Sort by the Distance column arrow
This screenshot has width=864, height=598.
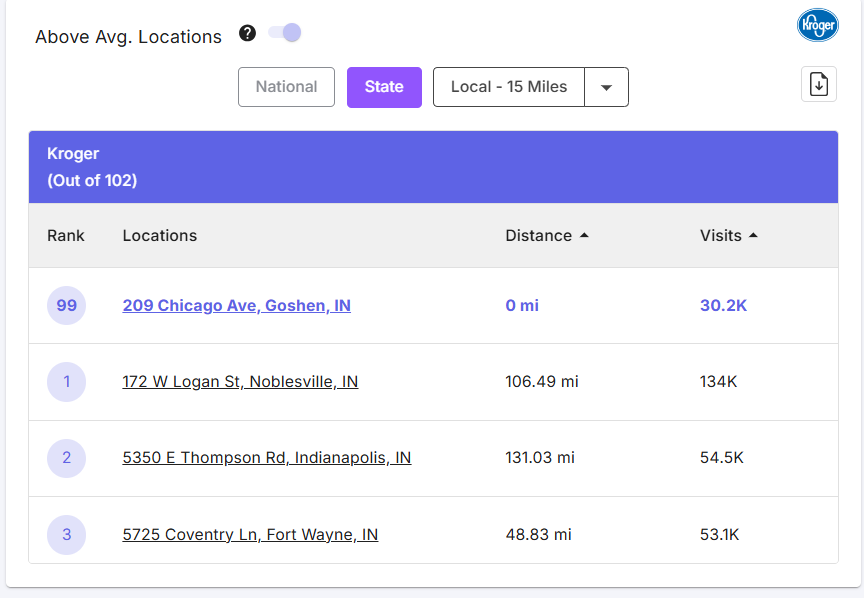[x=585, y=235]
